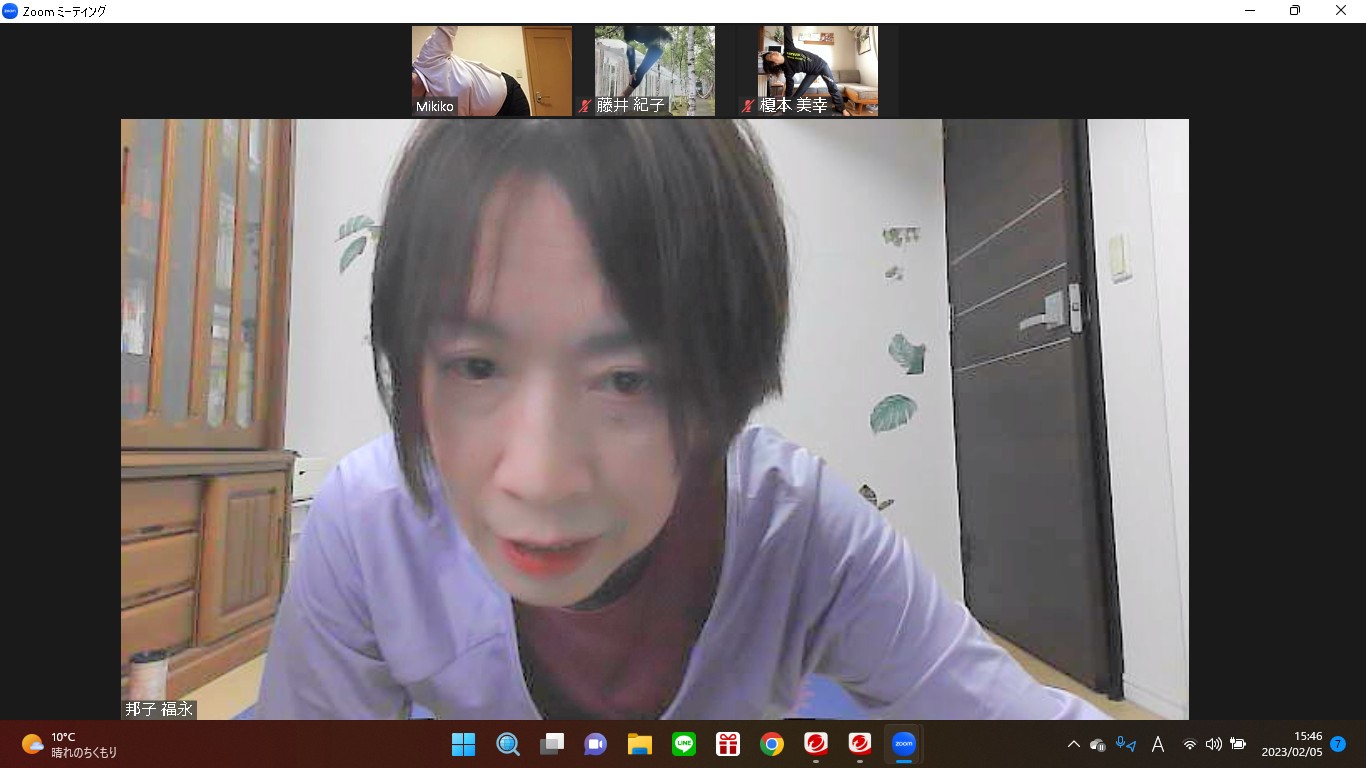
Task: Open the red gift box app
Action: [x=727, y=744]
